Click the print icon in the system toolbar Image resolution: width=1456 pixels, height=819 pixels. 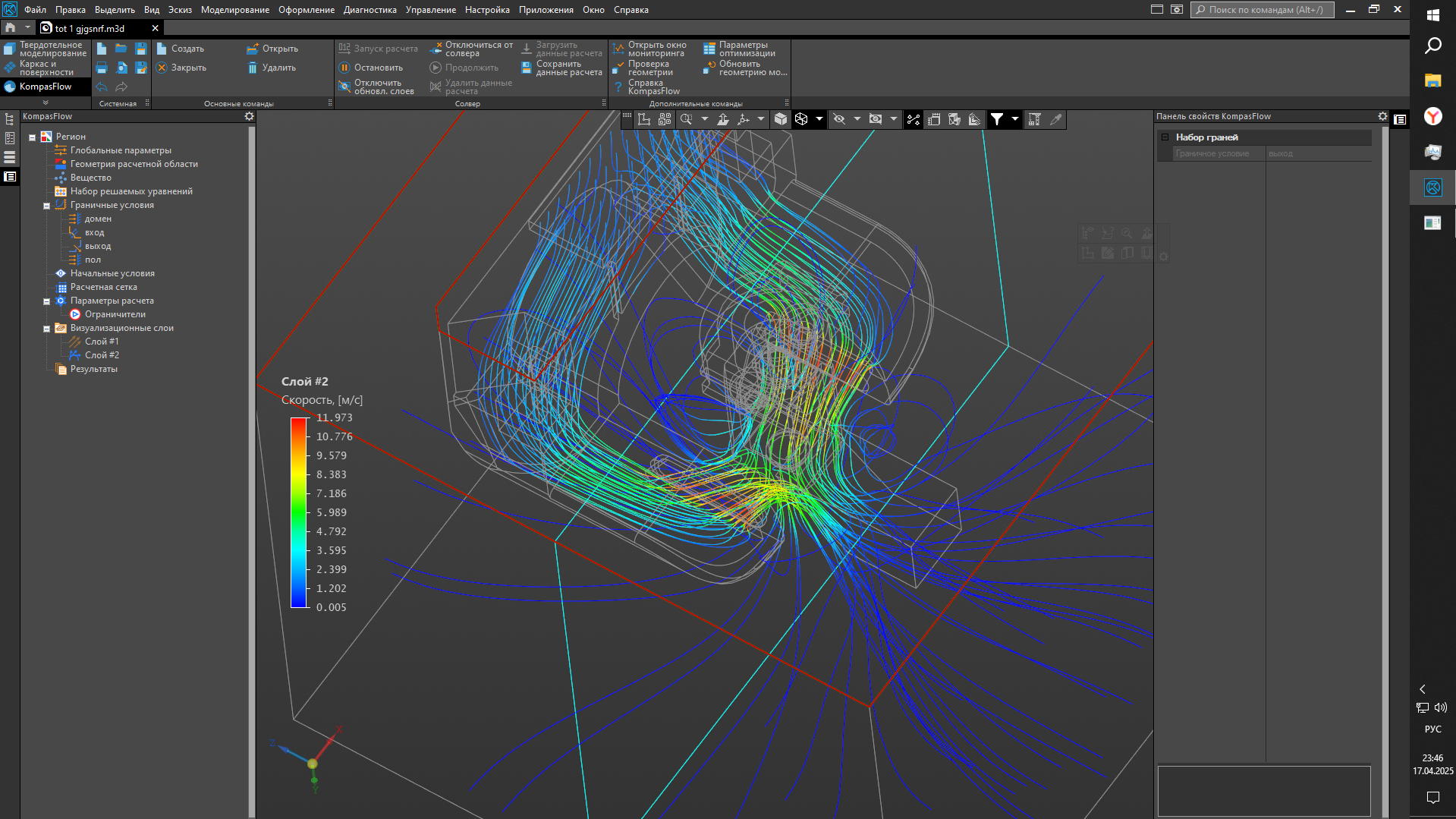[x=102, y=68]
